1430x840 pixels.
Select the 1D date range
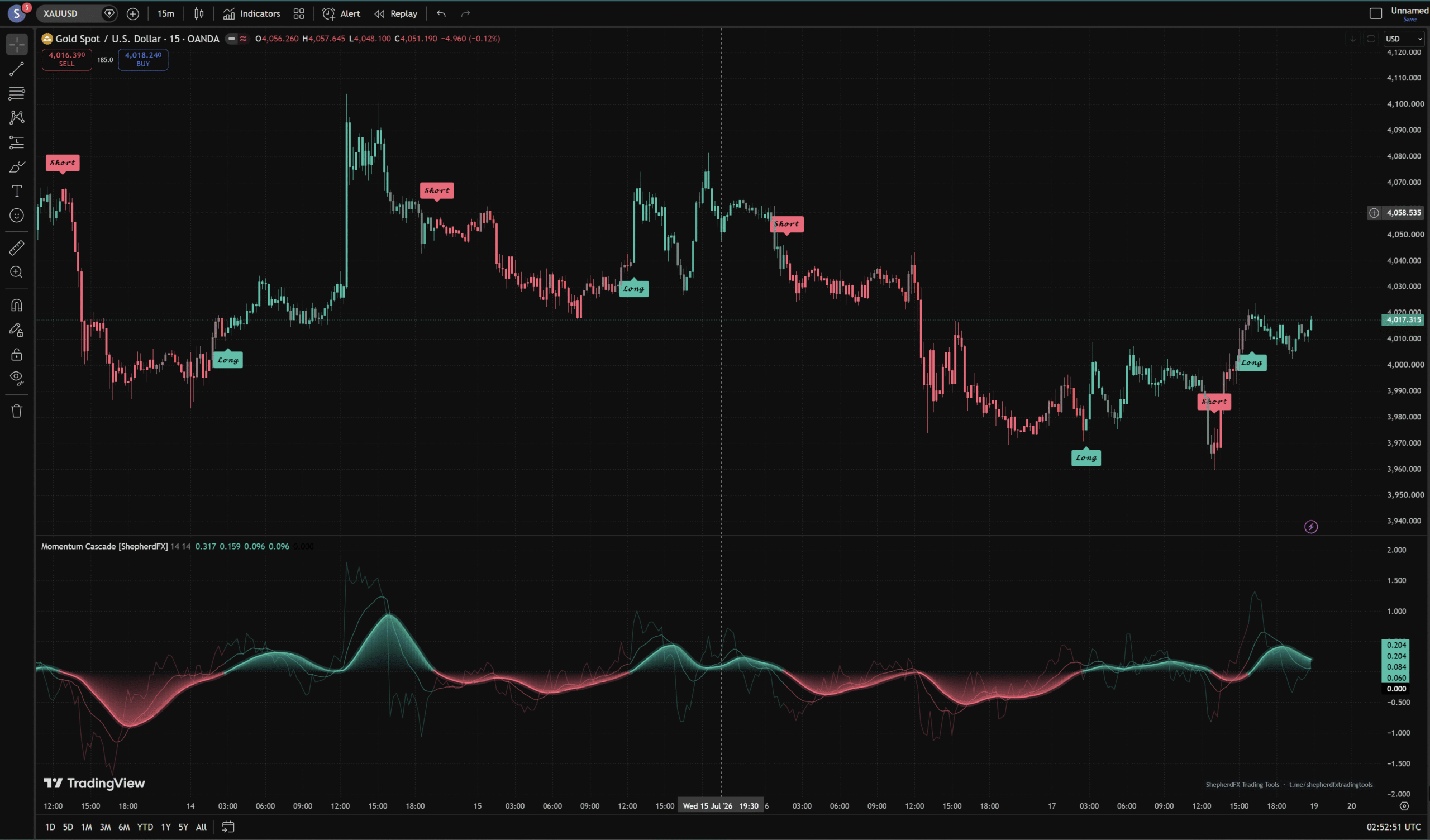(50, 827)
